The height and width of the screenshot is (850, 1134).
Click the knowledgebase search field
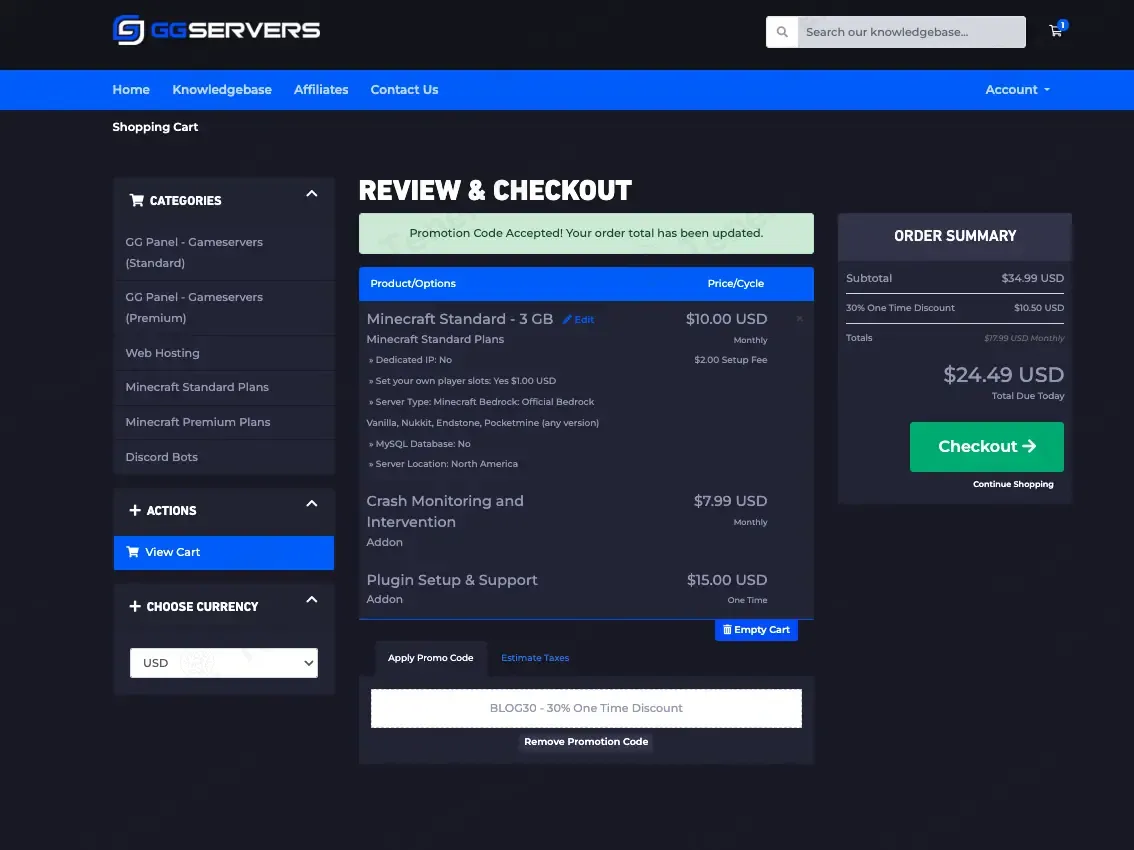pyautogui.click(x=911, y=32)
